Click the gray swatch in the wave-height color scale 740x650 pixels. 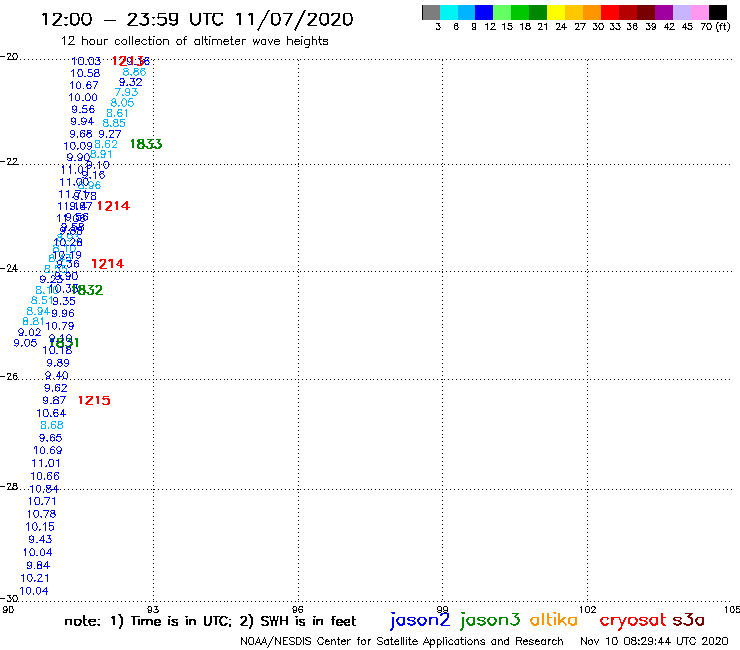point(431,12)
